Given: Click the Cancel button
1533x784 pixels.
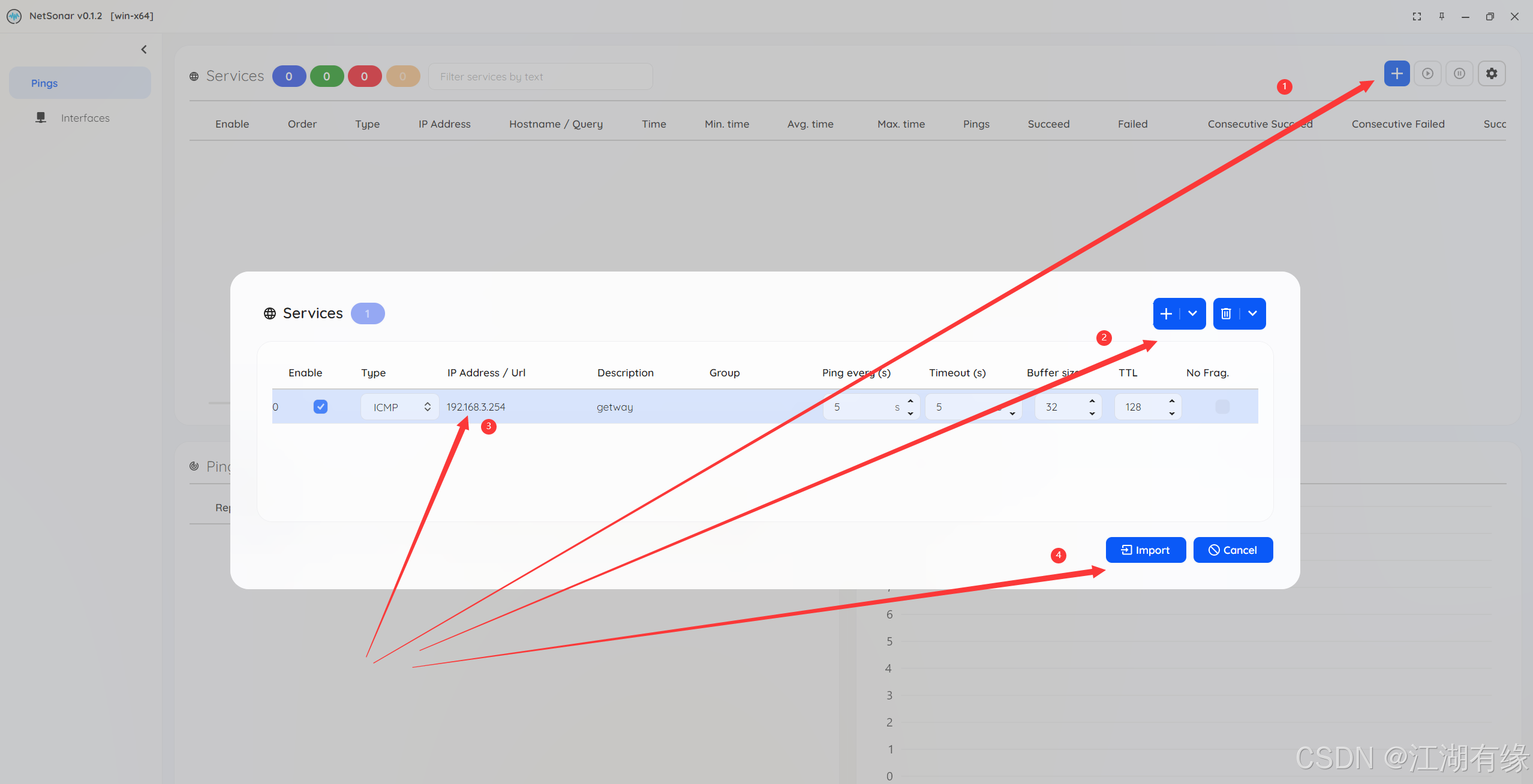Looking at the screenshot, I should pyautogui.click(x=1233, y=550).
